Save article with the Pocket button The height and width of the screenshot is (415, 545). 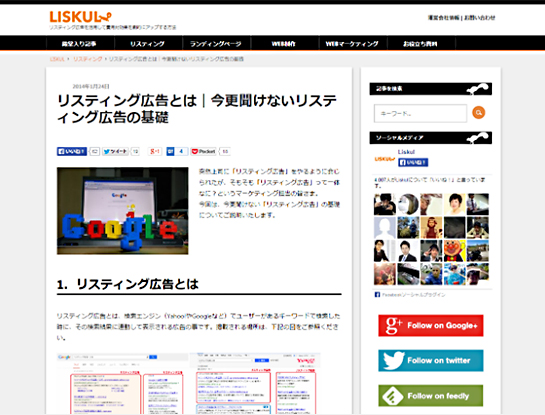[x=204, y=152]
